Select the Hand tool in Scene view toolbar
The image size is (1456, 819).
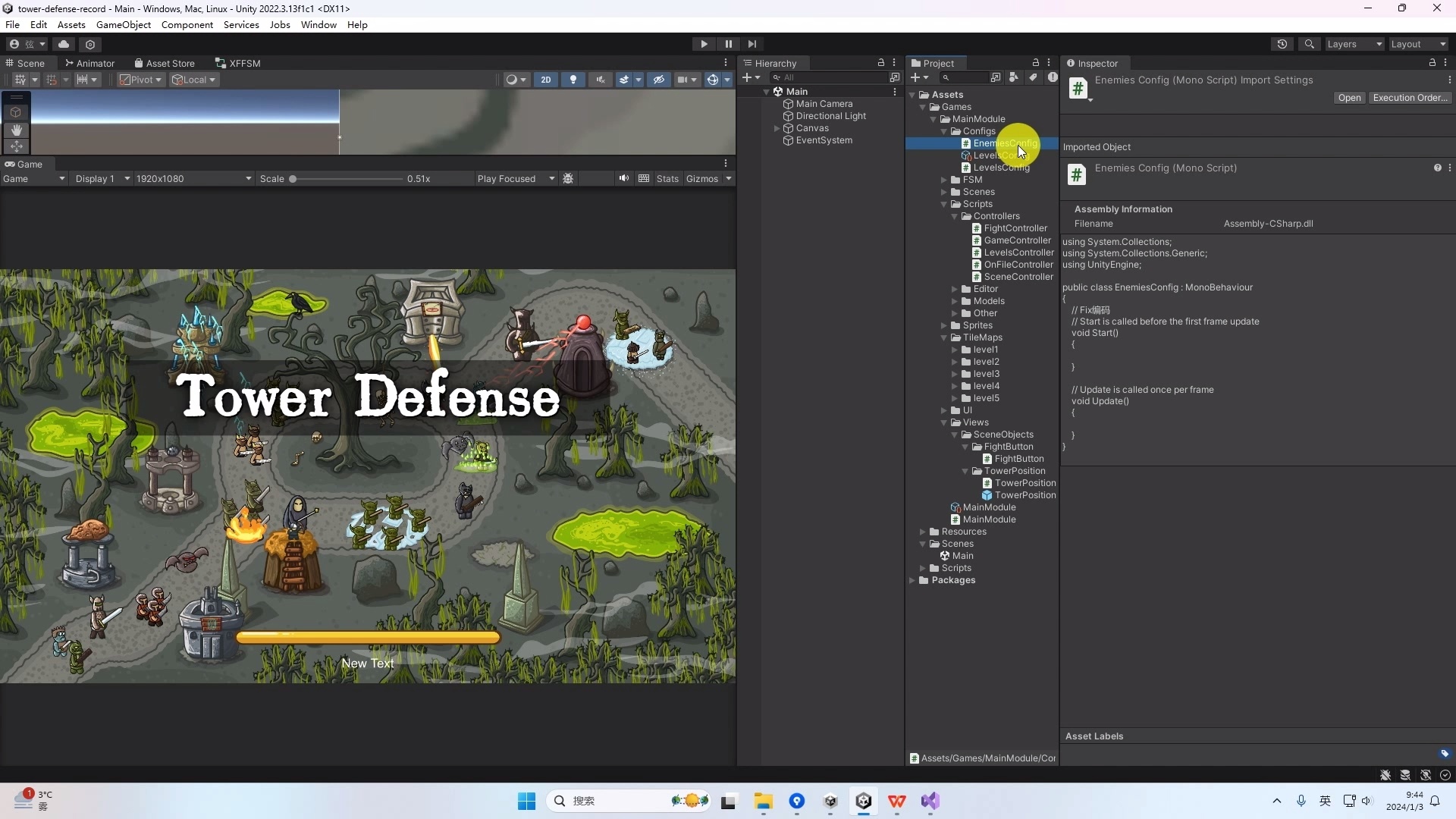coord(16,130)
